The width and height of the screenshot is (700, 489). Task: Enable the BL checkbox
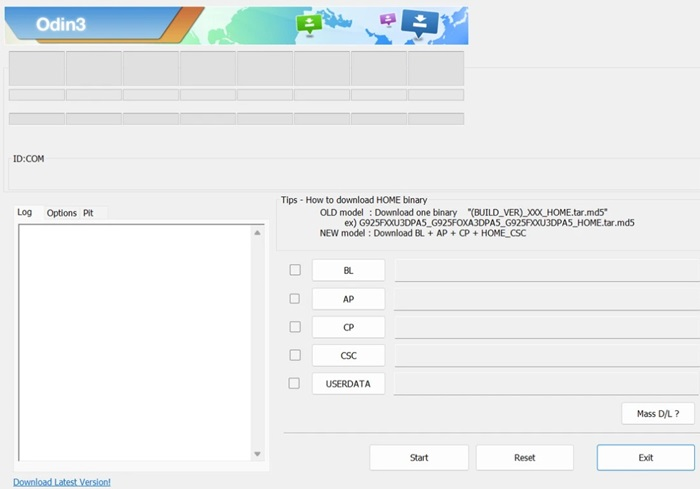[x=295, y=270]
